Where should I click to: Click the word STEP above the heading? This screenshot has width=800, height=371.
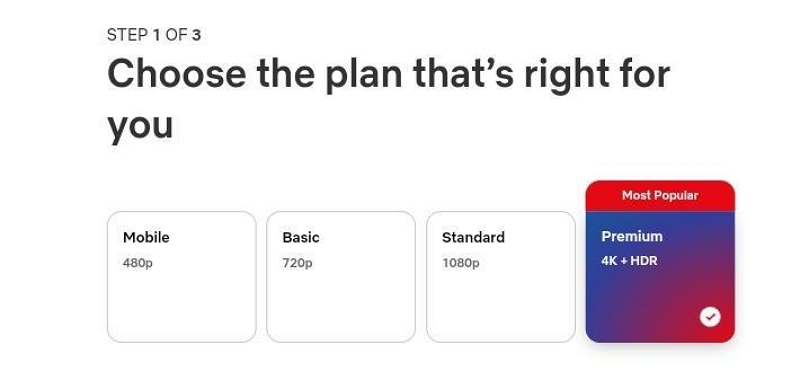(x=128, y=35)
